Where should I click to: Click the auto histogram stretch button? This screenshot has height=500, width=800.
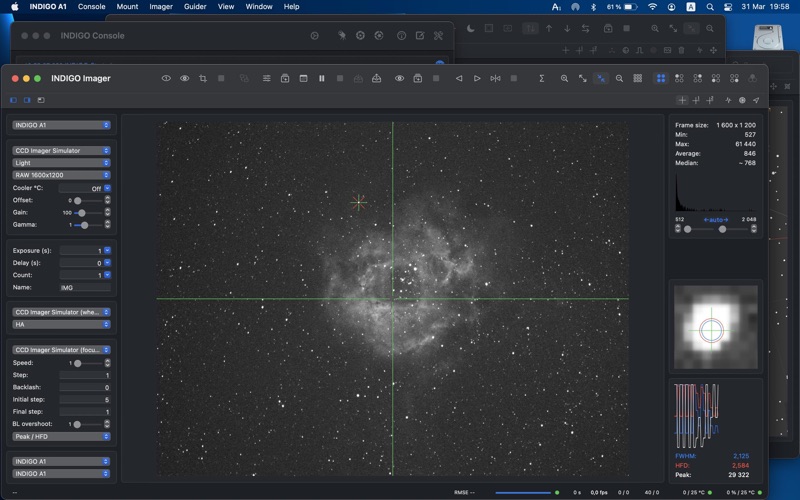[x=715, y=219]
